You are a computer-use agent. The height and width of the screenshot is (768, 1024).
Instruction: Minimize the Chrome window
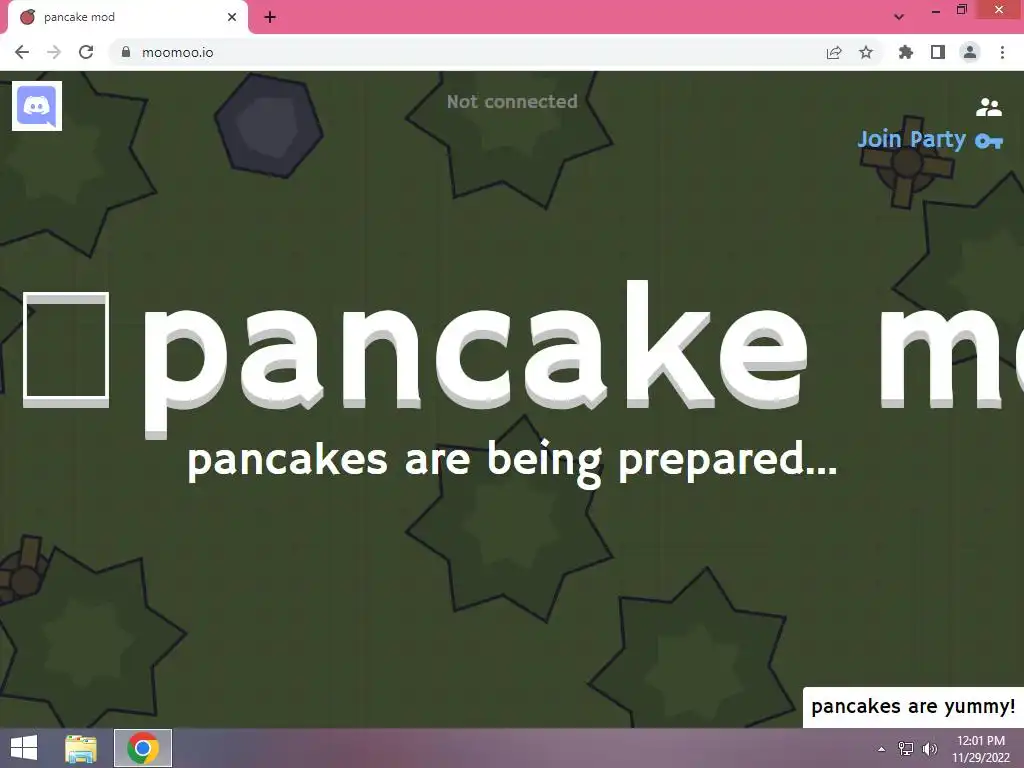[936, 10]
